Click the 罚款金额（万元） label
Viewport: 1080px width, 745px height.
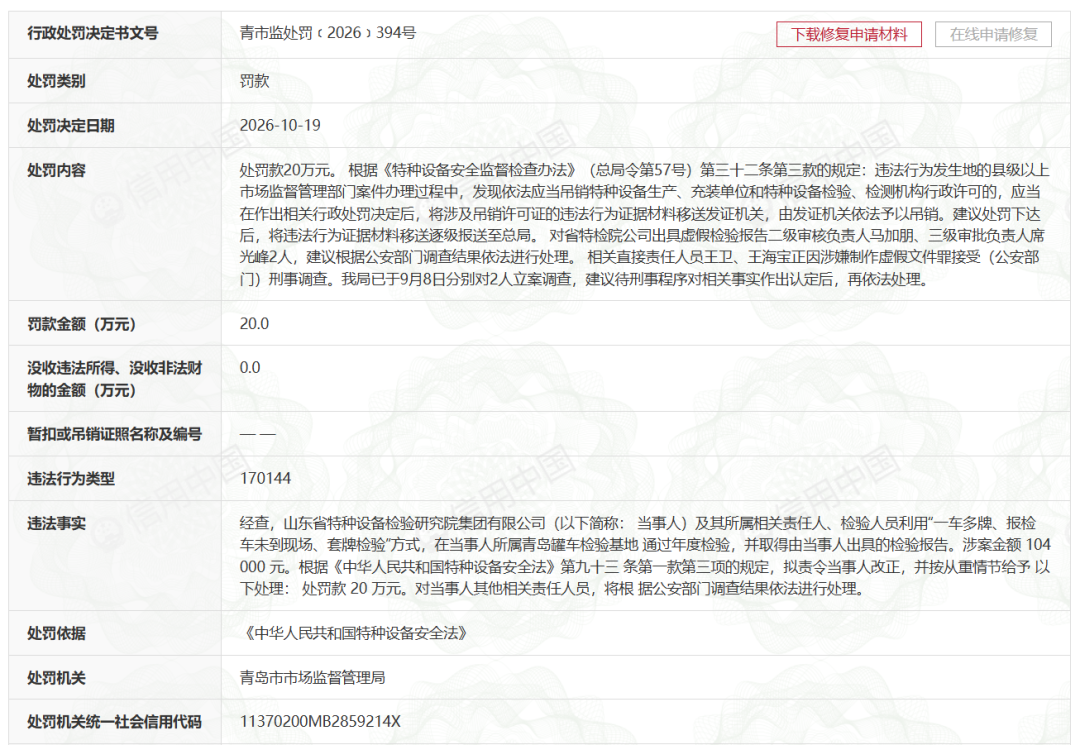82,324
